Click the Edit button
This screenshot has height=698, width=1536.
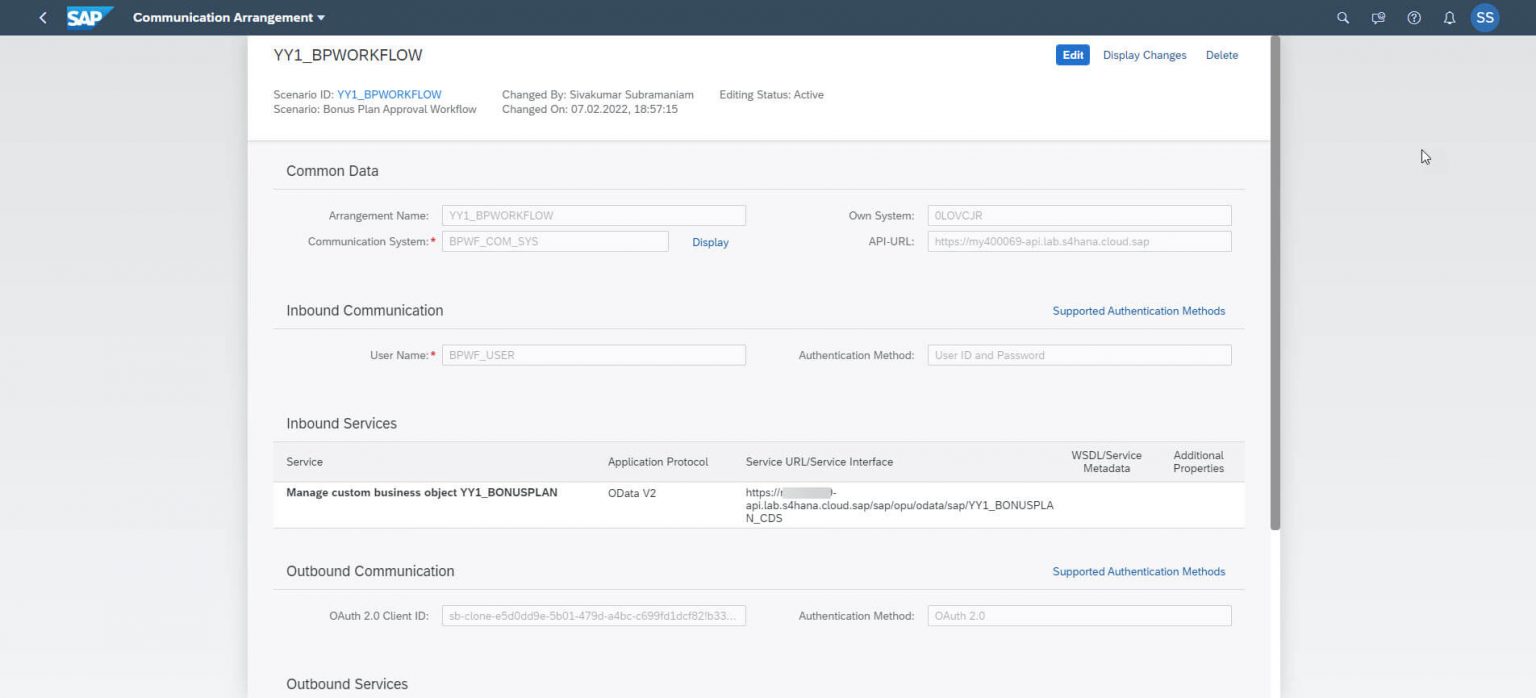pyautogui.click(x=1072, y=55)
